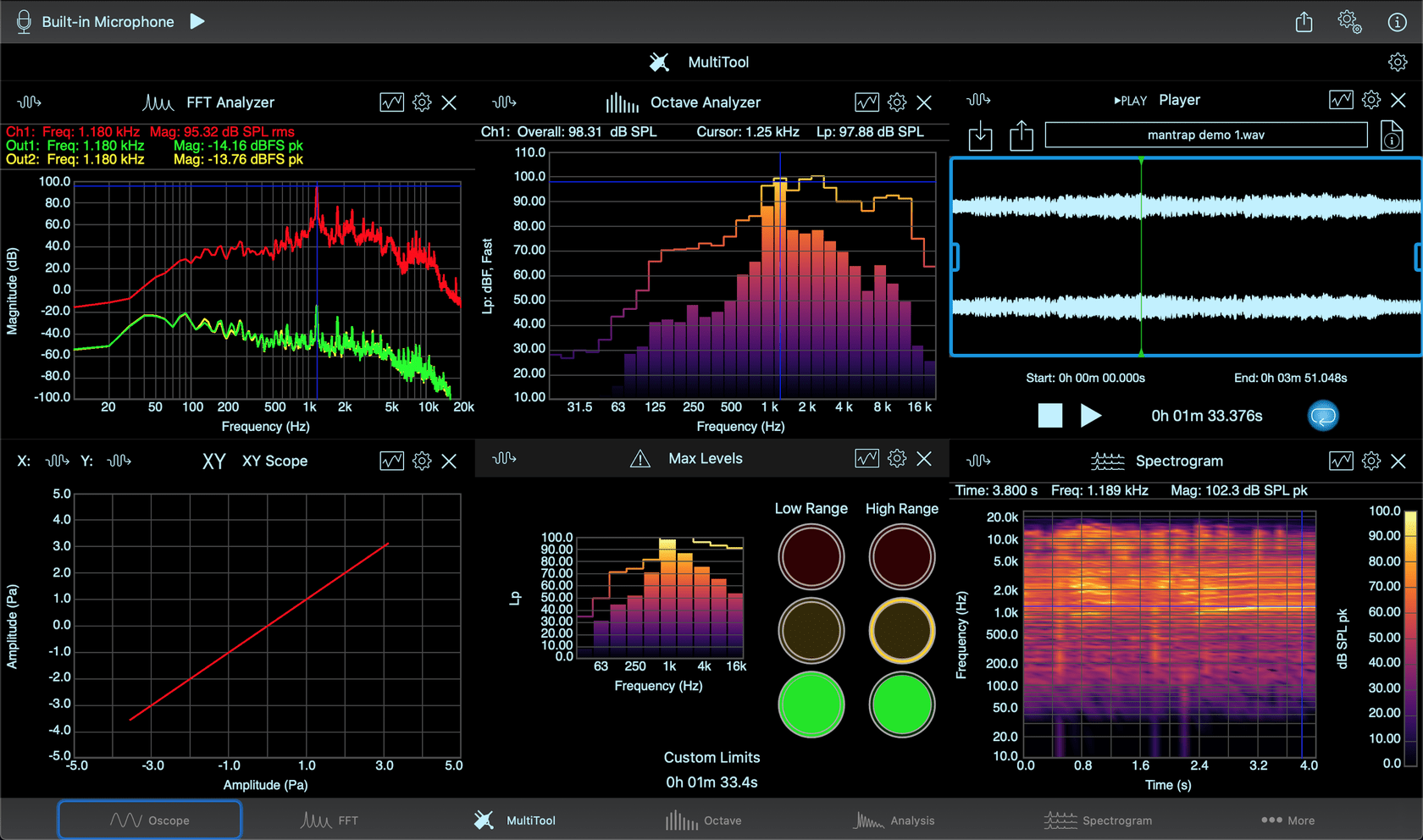Open the Analysis tab

tap(894, 820)
